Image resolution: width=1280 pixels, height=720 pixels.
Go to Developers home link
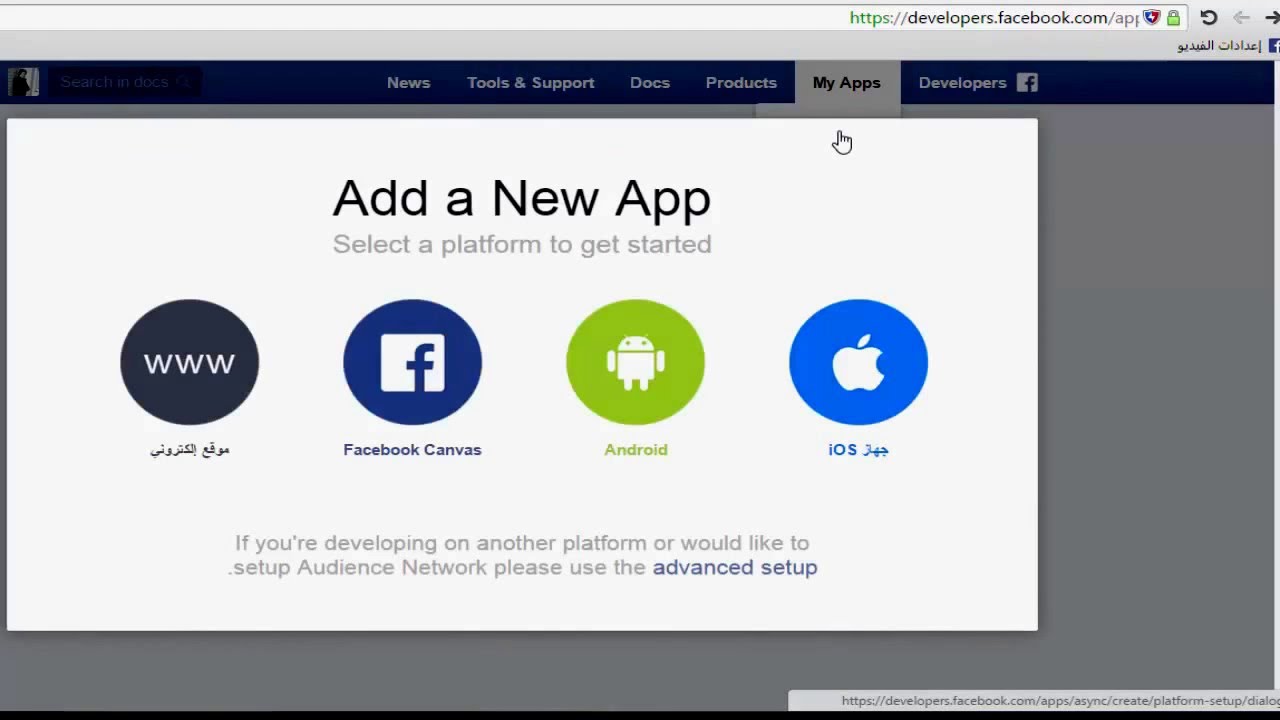coord(962,83)
